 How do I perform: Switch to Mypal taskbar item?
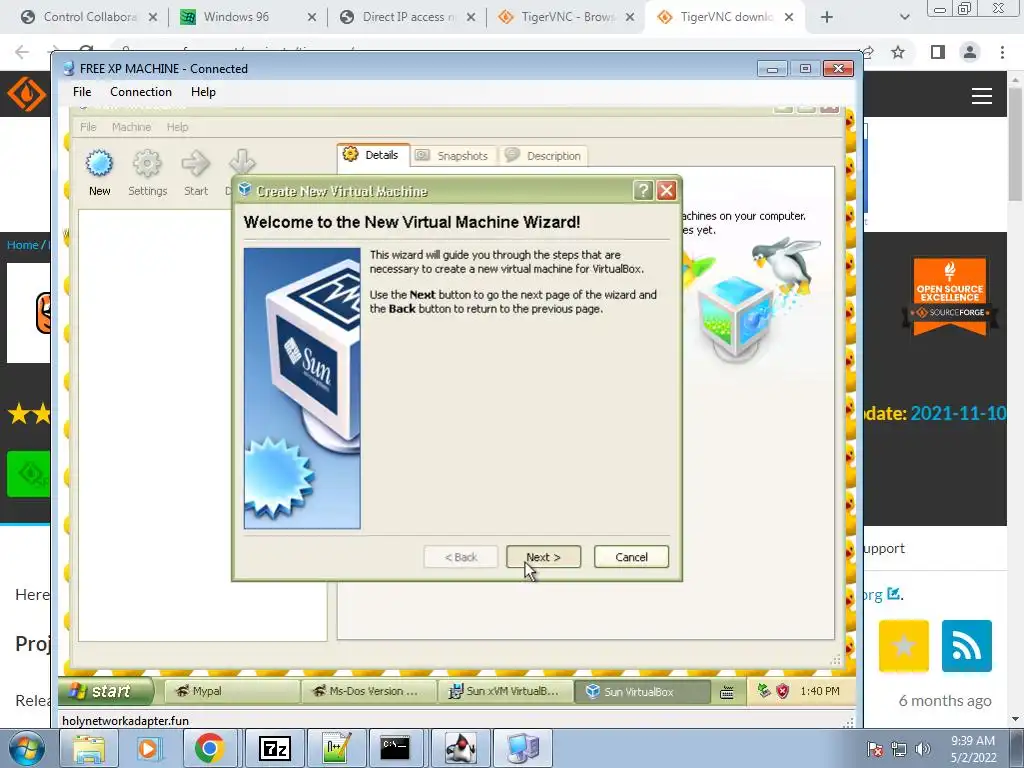[231, 691]
